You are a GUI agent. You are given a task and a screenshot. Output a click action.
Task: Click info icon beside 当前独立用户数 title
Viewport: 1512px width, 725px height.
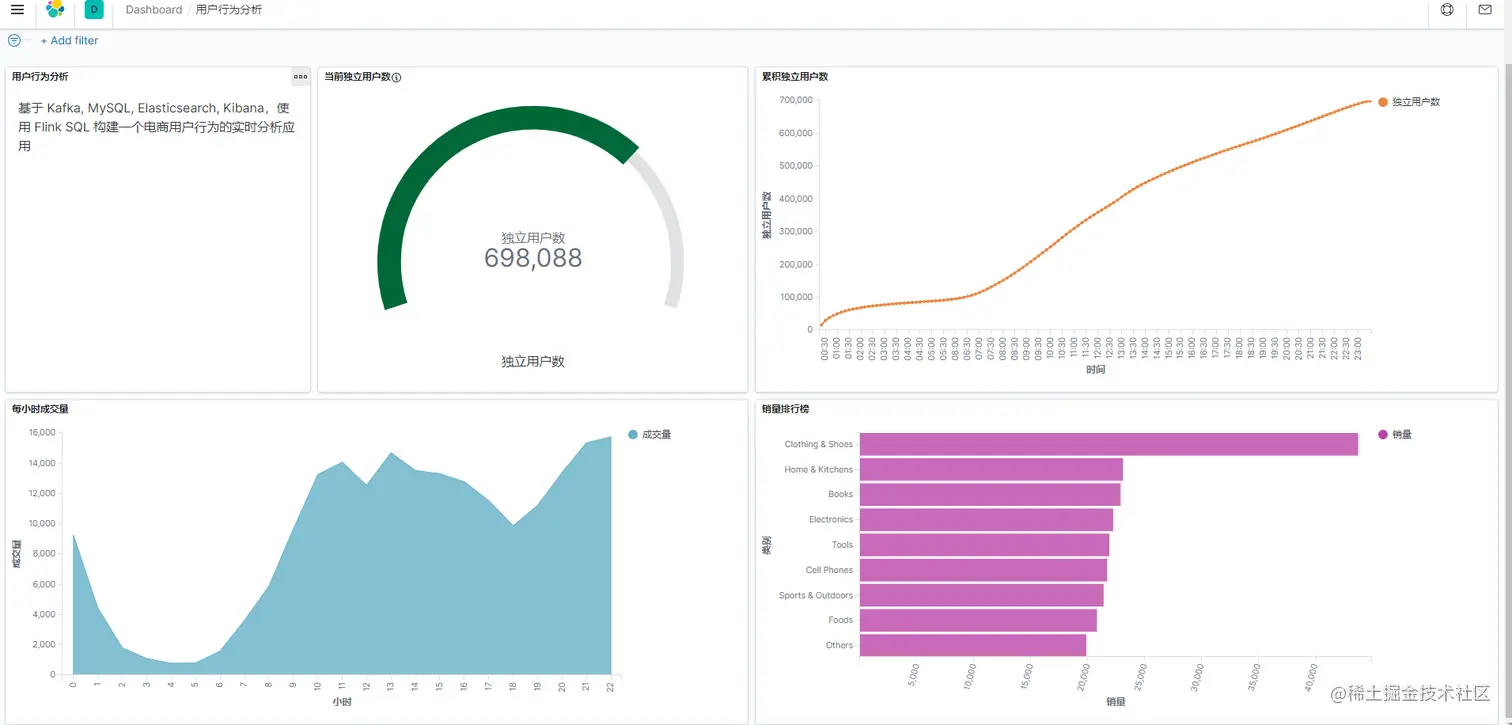397,77
